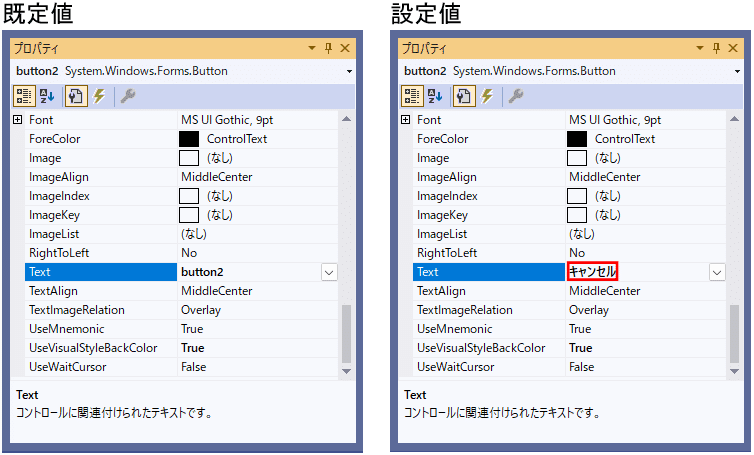Select UseVisualStyleBackColor property in right panel
Screen dimensions: 754x455
489,348
